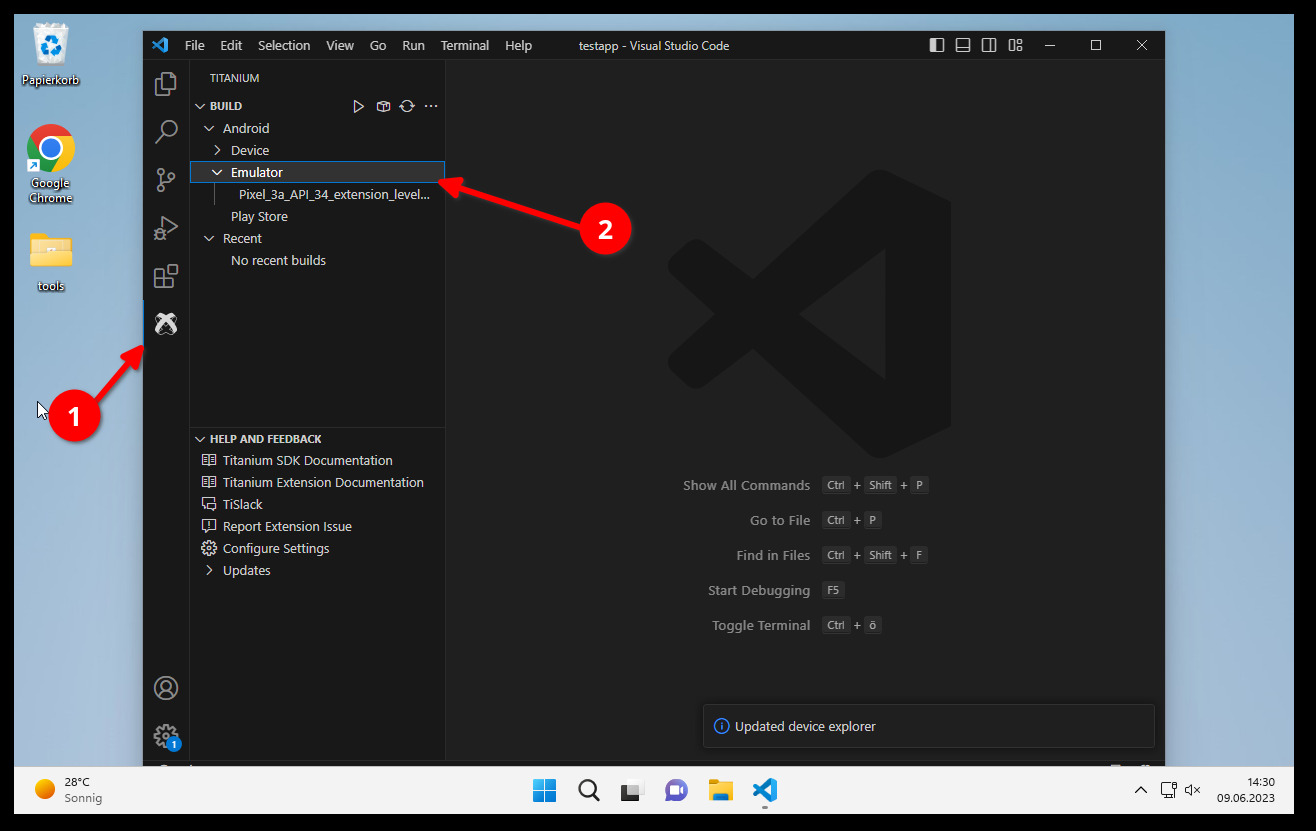
Task: Open taskbar Search magnifier
Action: pos(588,790)
